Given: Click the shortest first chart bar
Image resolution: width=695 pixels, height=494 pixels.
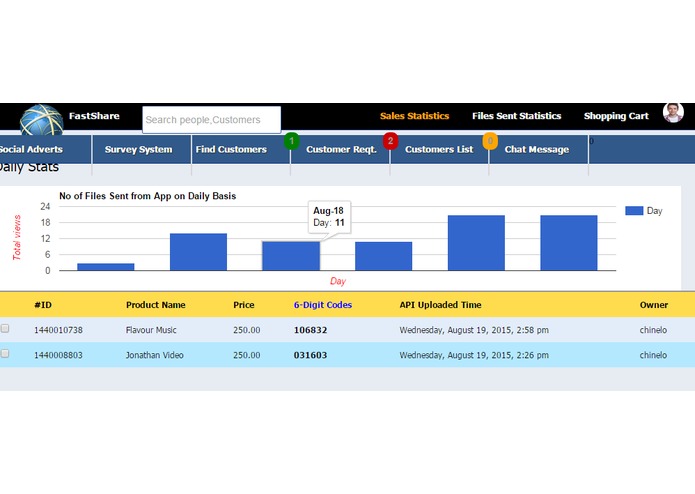Looking at the screenshot, I should [x=105, y=267].
